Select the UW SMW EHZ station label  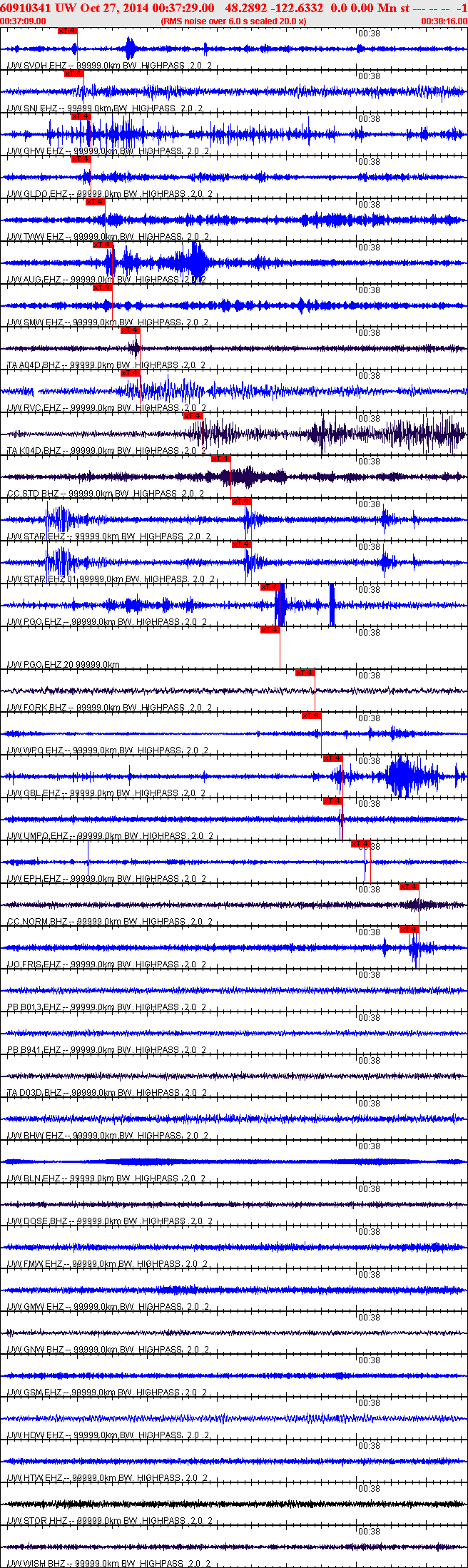(x=107, y=322)
